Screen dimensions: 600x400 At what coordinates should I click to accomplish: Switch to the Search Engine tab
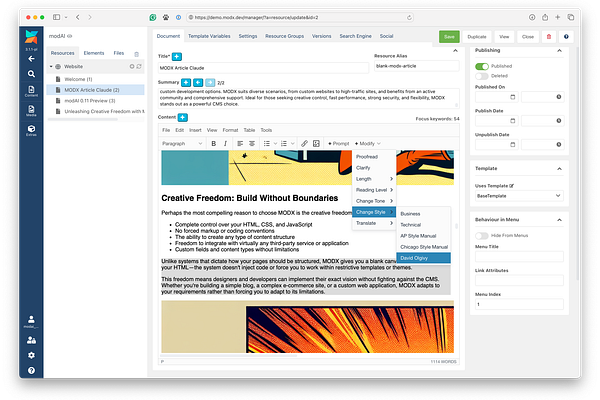(x=355, y=36)
